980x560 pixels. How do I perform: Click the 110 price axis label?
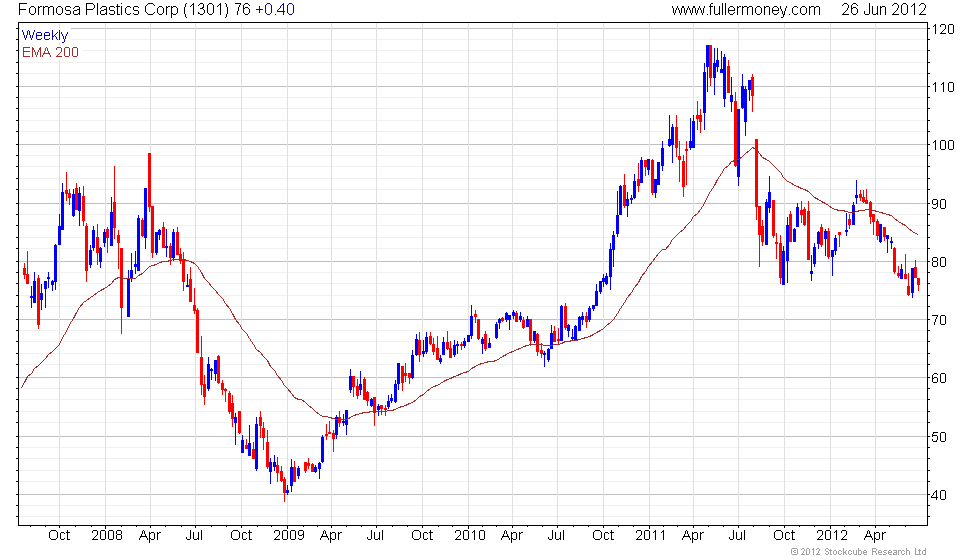click(x=943, y=88)
